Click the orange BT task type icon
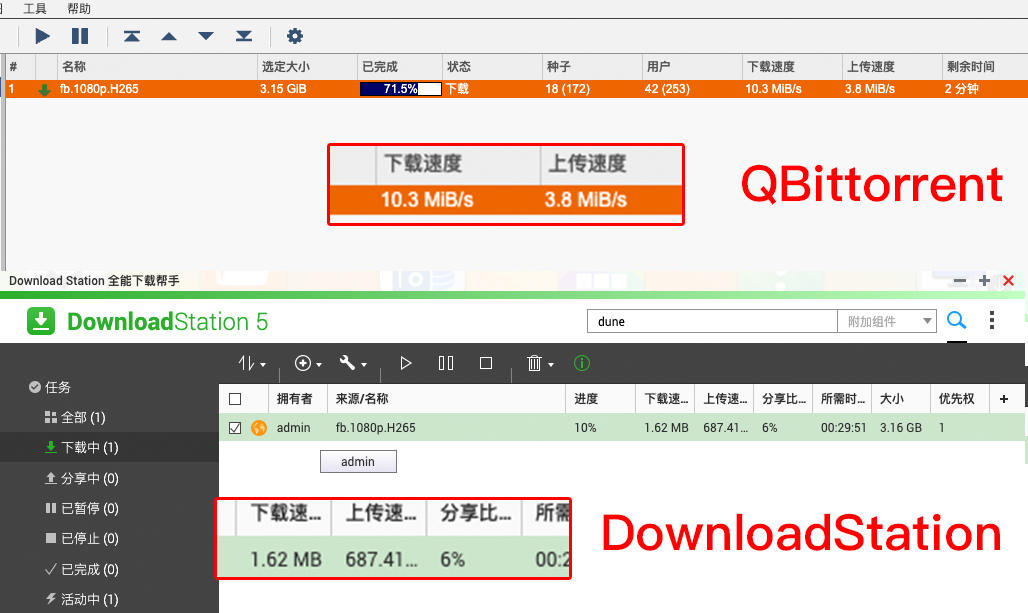This screenshot has width=1028, height=613. pos(259,428)
